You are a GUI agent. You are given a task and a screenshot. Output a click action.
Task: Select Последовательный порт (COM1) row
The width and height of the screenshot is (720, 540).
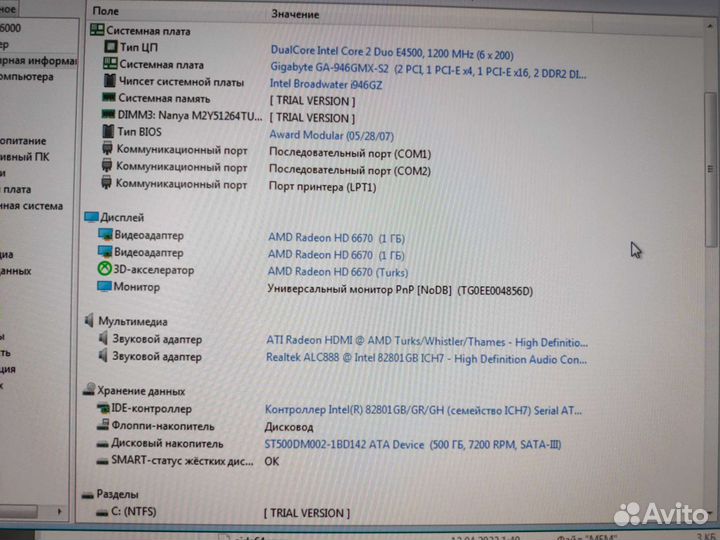(x=349, y=153)
